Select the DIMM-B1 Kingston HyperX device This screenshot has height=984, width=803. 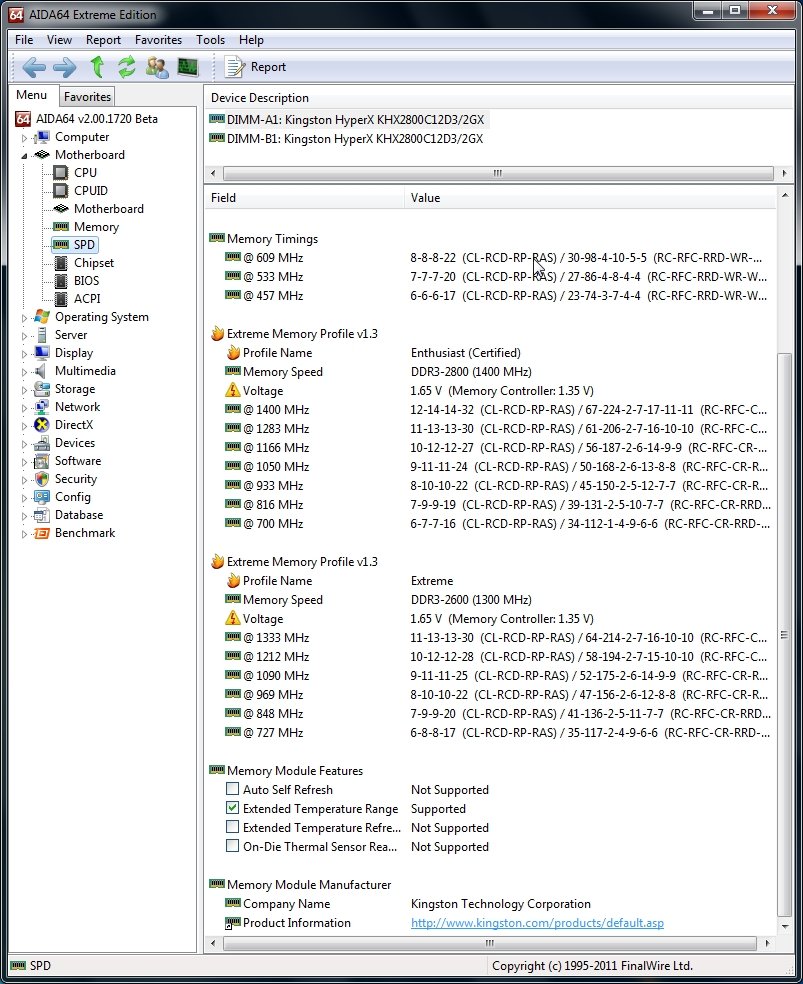click(x=354, y=139)
